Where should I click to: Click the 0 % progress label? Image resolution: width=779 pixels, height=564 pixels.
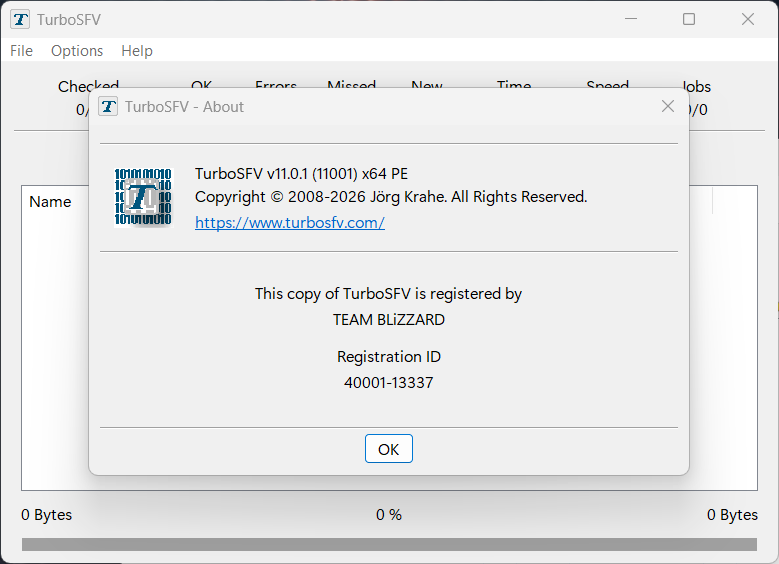tap(389, 515)
